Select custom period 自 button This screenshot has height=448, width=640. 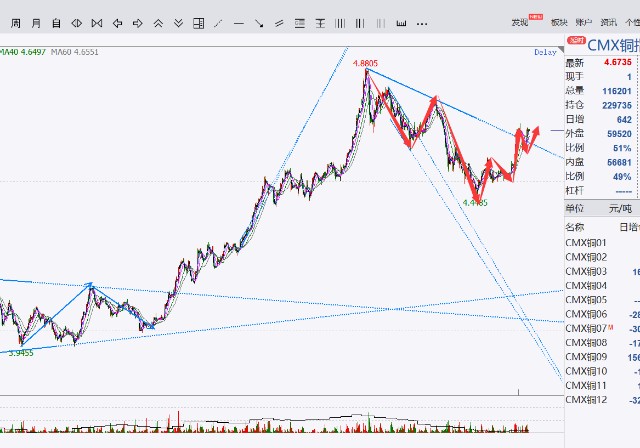point(56,23)
